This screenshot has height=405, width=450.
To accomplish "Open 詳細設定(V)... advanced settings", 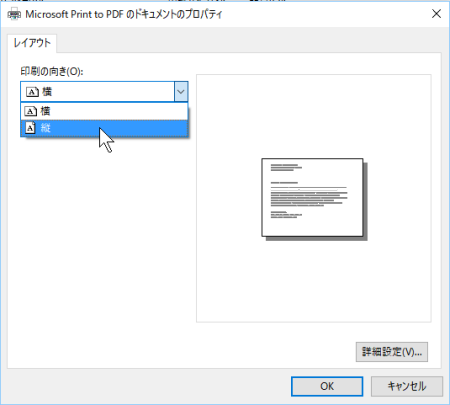I will click(392, 352).
